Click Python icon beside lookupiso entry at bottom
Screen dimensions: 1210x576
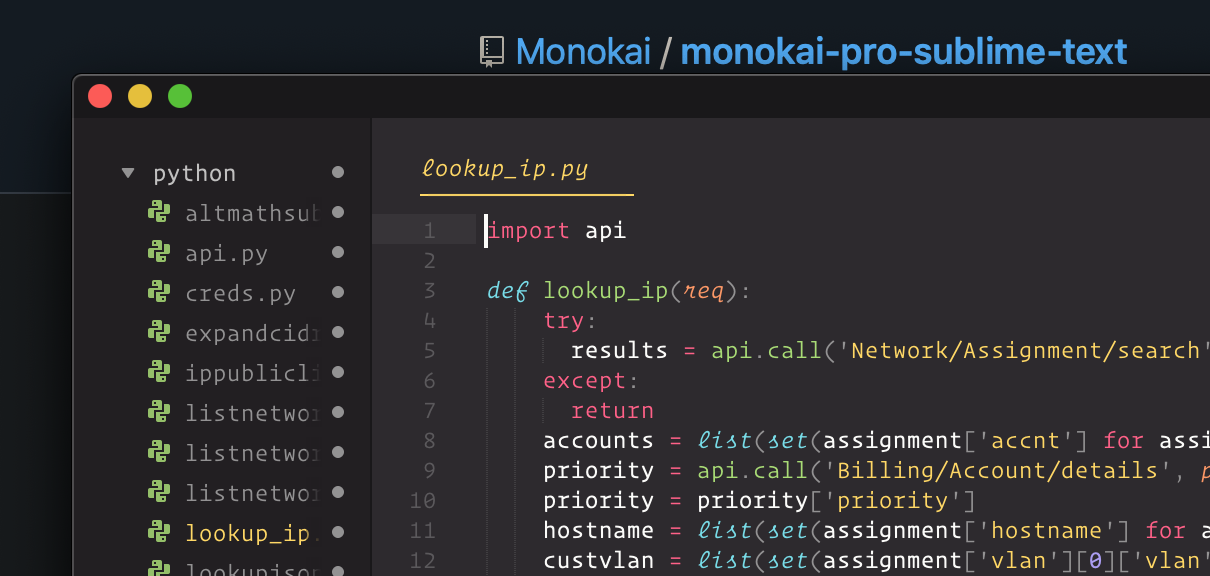pyautogui.click(x=159, y=570)
